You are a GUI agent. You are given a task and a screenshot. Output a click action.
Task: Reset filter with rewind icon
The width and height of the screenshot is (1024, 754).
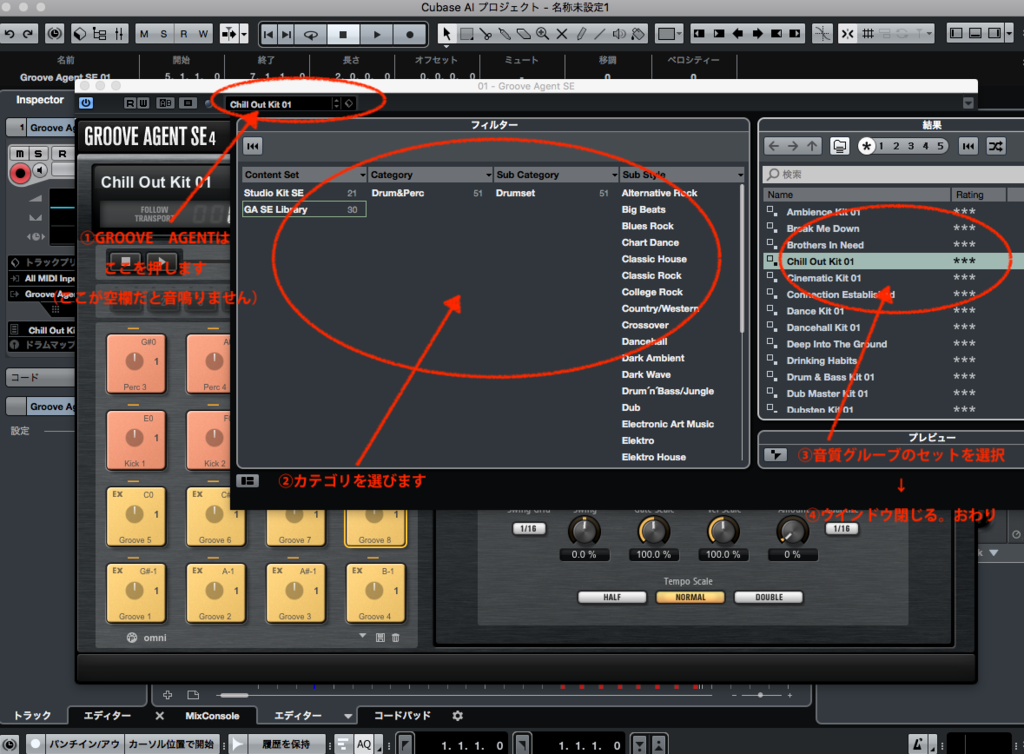[x=253, y=146]
